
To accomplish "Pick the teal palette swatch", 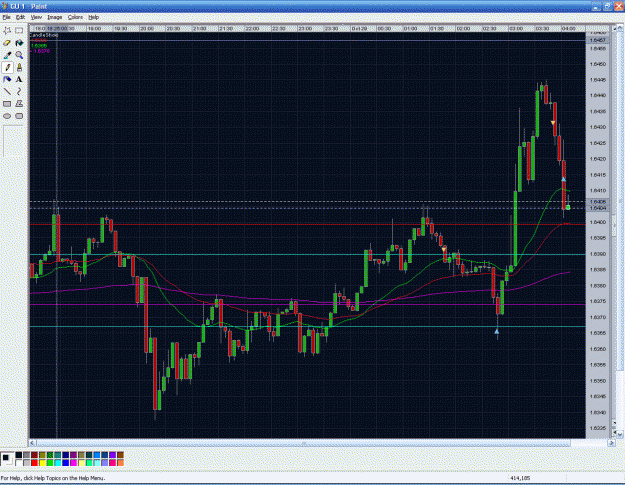I will coord(58,455).
